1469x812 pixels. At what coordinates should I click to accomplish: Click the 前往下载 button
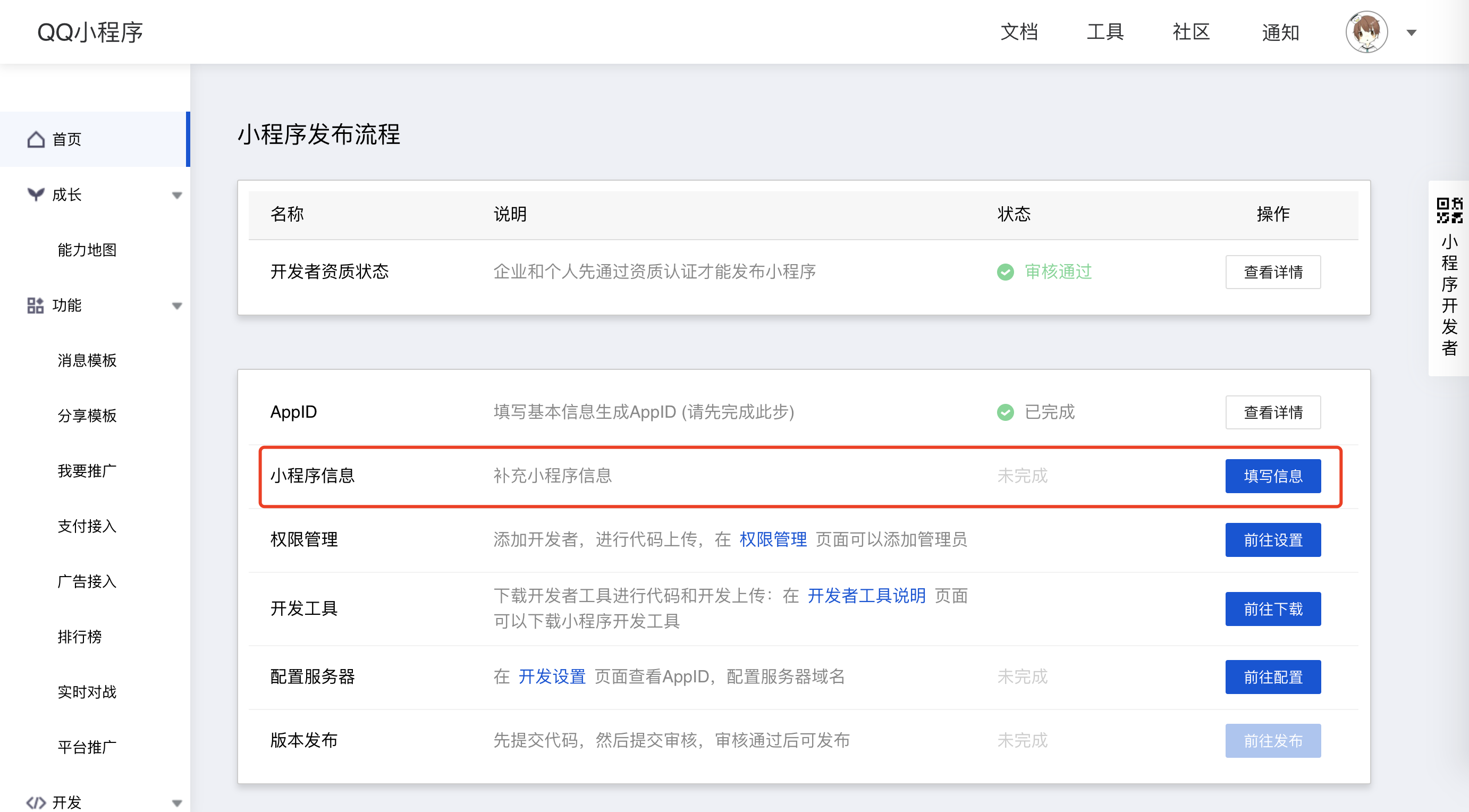coord(1273,609)
